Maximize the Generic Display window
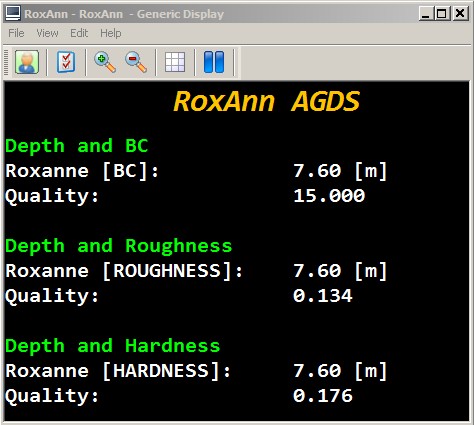This screenshot has width=474, height=425. tap(442, 14)
